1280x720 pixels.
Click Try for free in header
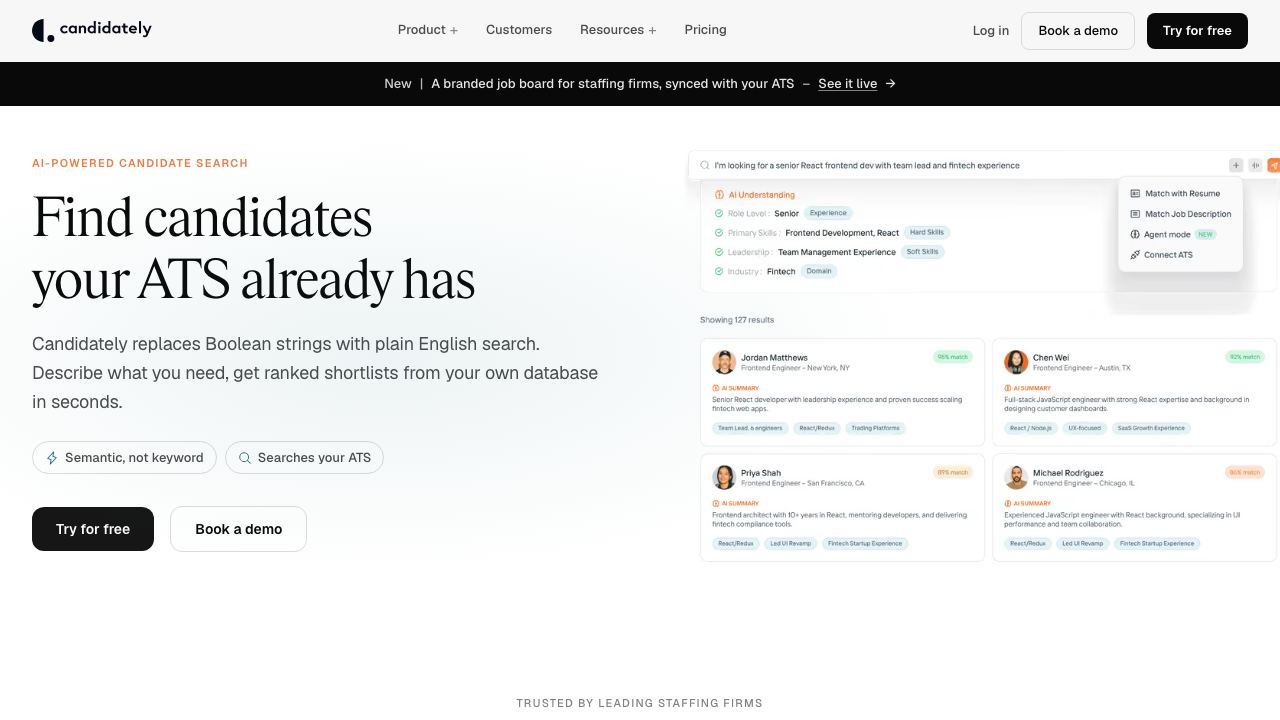pyautogui.click(x=1197, y=31)
